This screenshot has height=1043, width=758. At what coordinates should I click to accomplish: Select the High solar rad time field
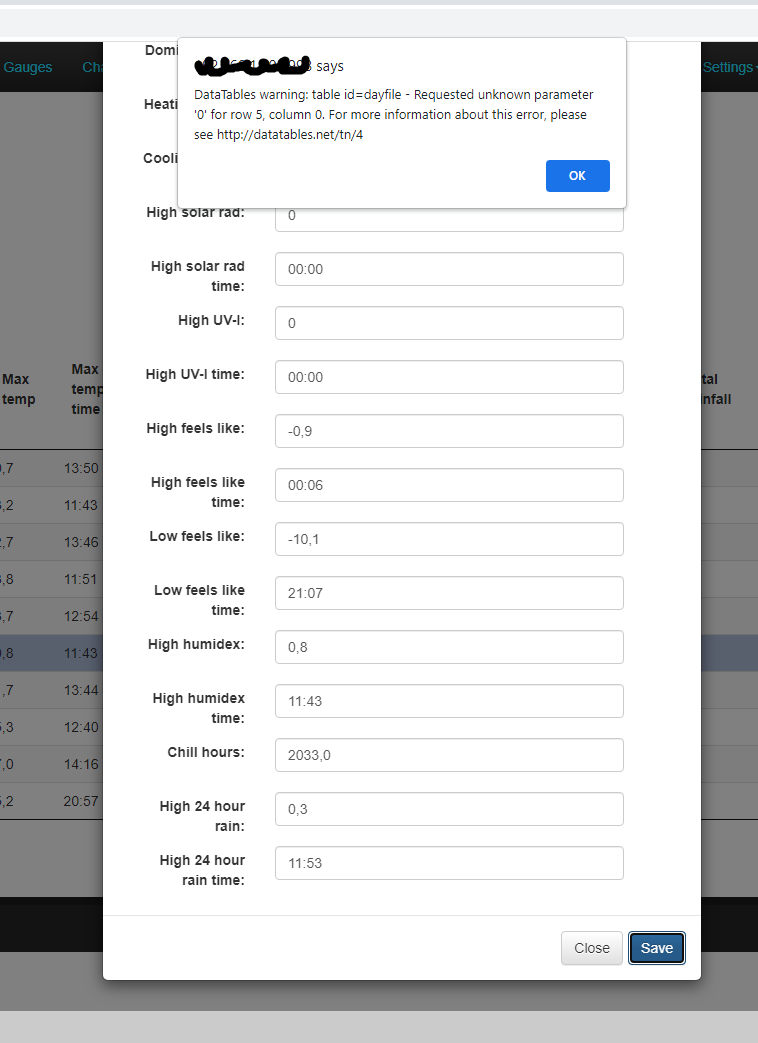click(x=449, y=269)
